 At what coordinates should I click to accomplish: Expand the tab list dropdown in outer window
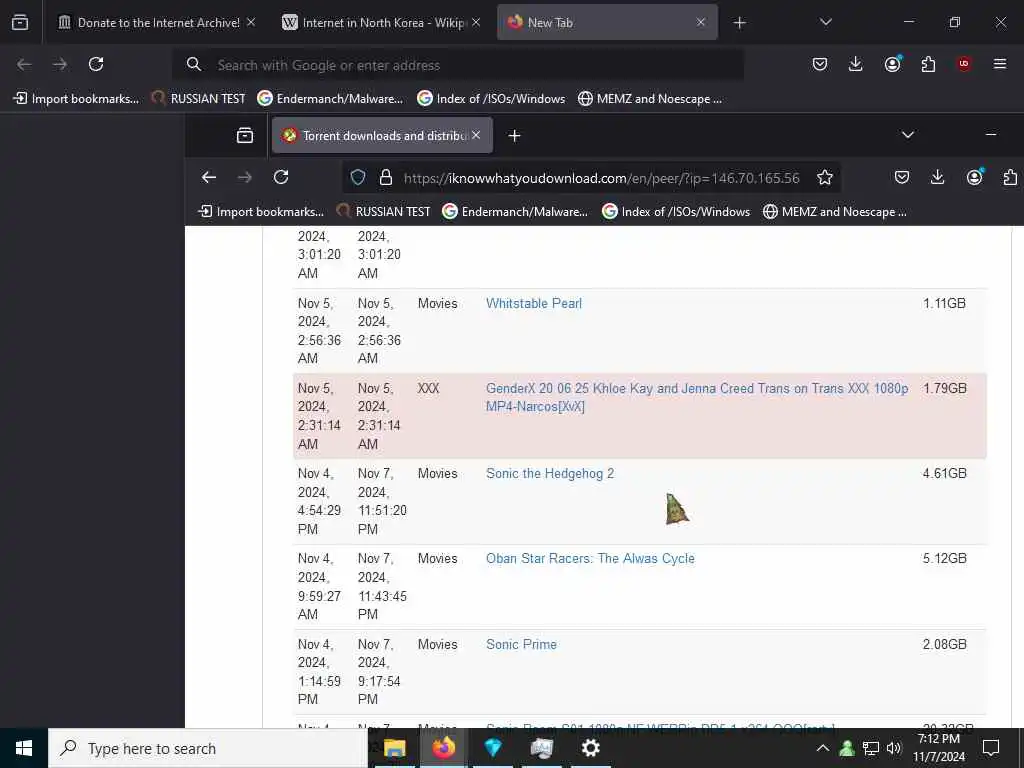coord(825,22)
